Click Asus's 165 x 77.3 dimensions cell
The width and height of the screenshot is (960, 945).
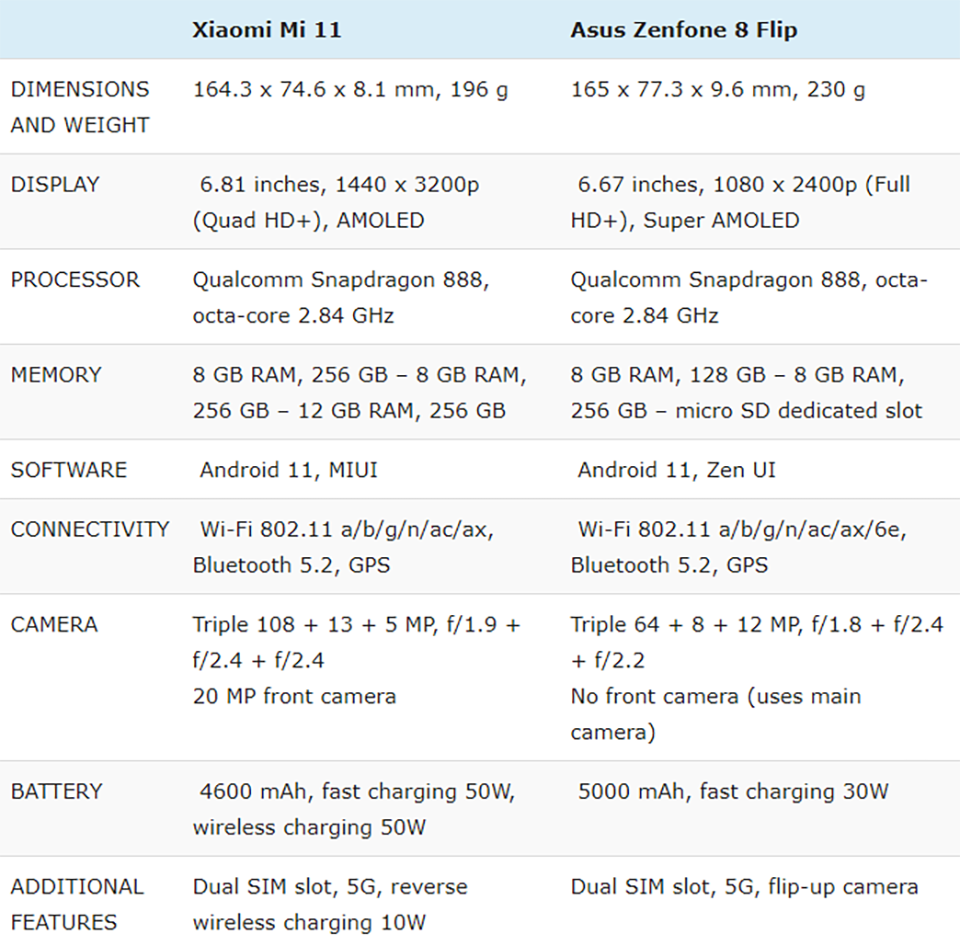pos(718,90)
